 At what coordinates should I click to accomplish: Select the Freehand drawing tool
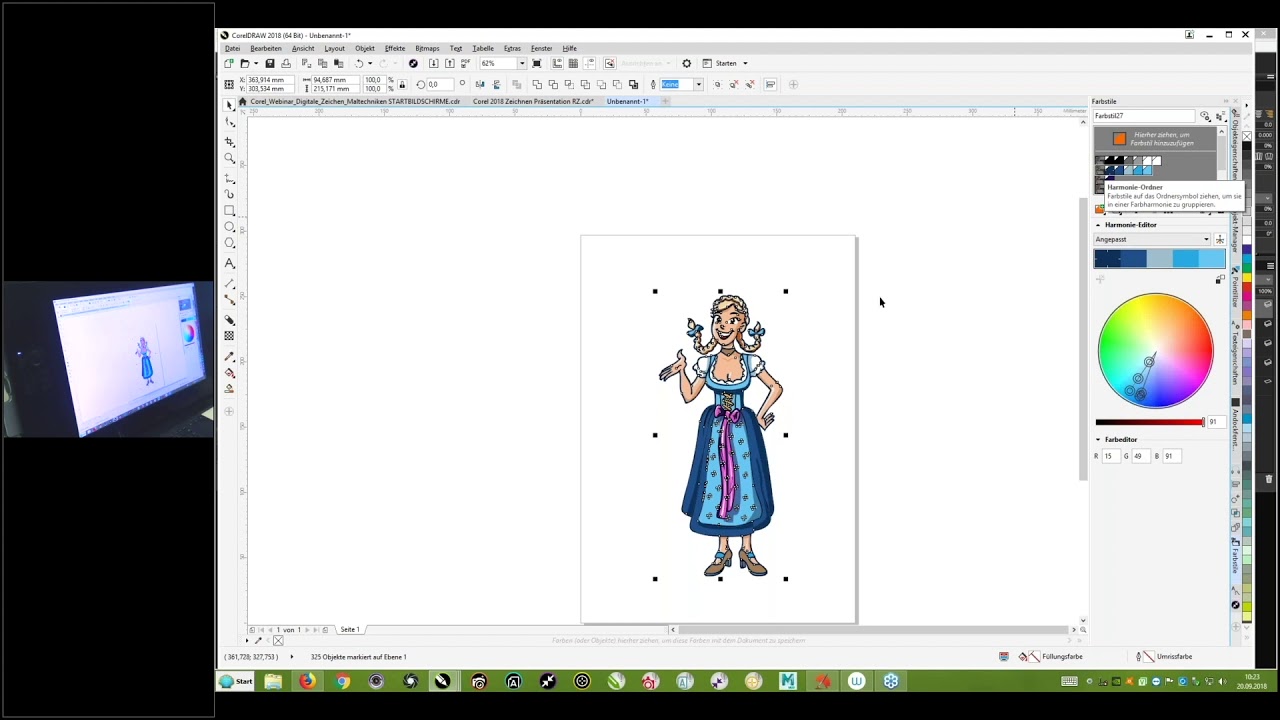pyautogui.click(x=229, y=177)
